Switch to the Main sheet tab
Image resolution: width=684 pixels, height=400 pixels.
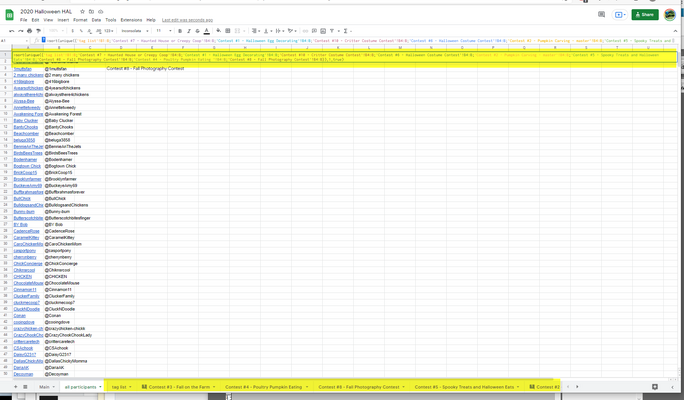pos(47,387)
